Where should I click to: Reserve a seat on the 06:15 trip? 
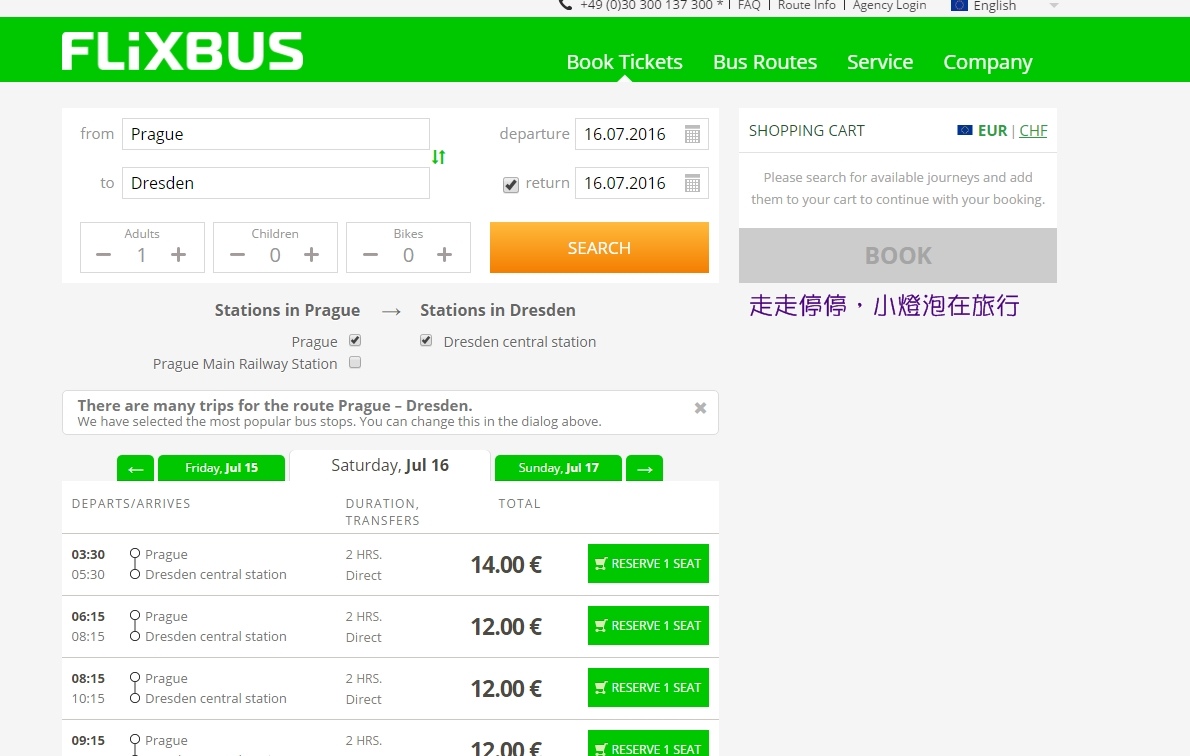(x=648, y=626)
